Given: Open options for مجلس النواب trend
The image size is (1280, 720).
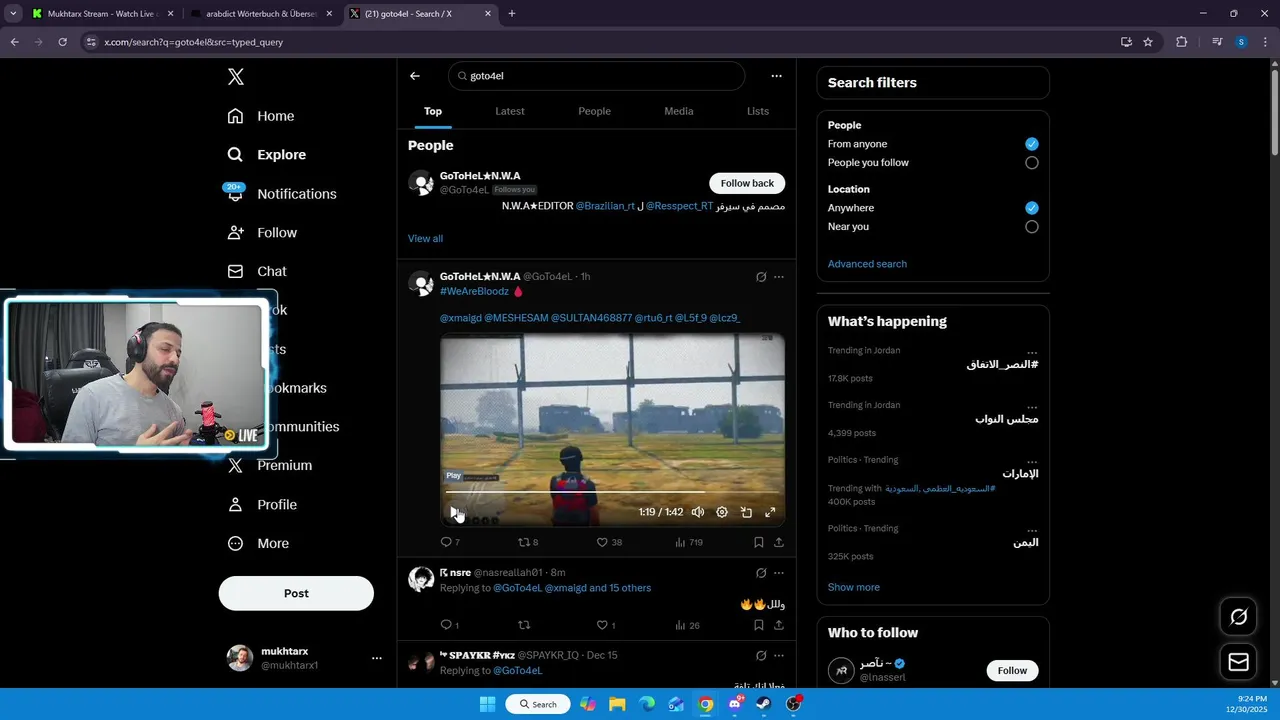Looking at the screenshot, I should [x=1032, y=406].
